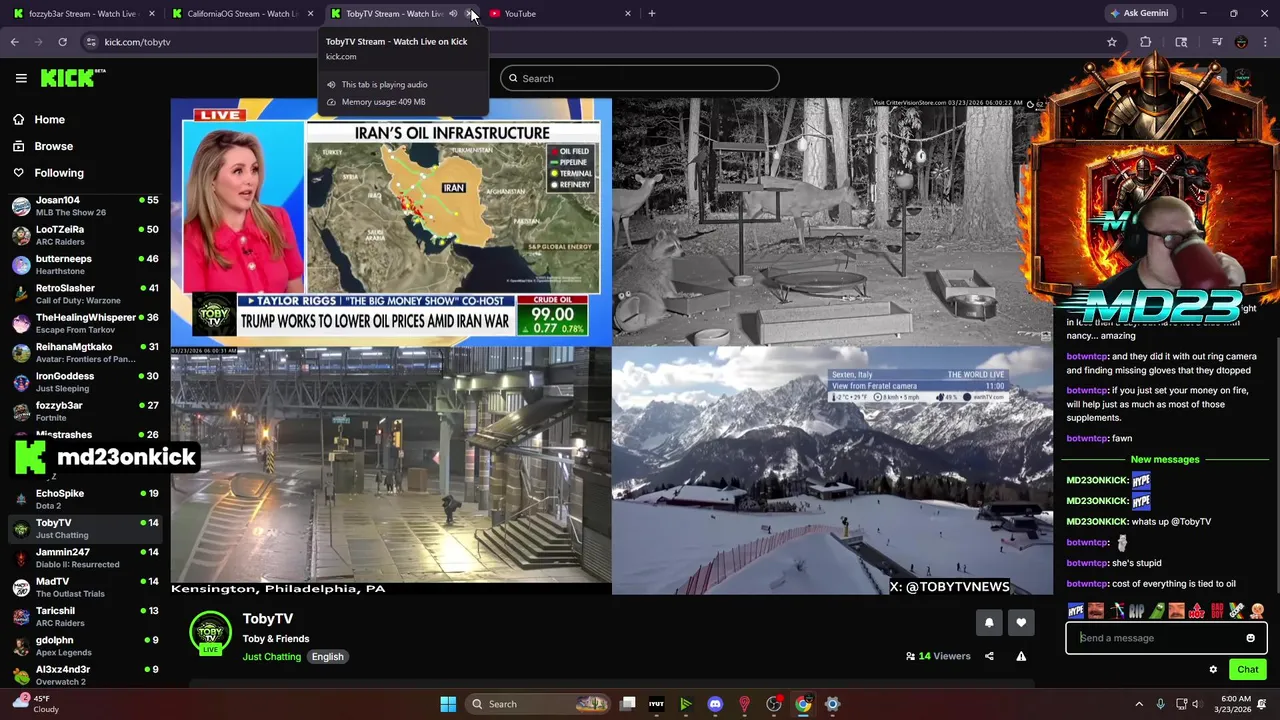Select gdolphn Apex Legends channel
1280x720 pixels.
85,646
